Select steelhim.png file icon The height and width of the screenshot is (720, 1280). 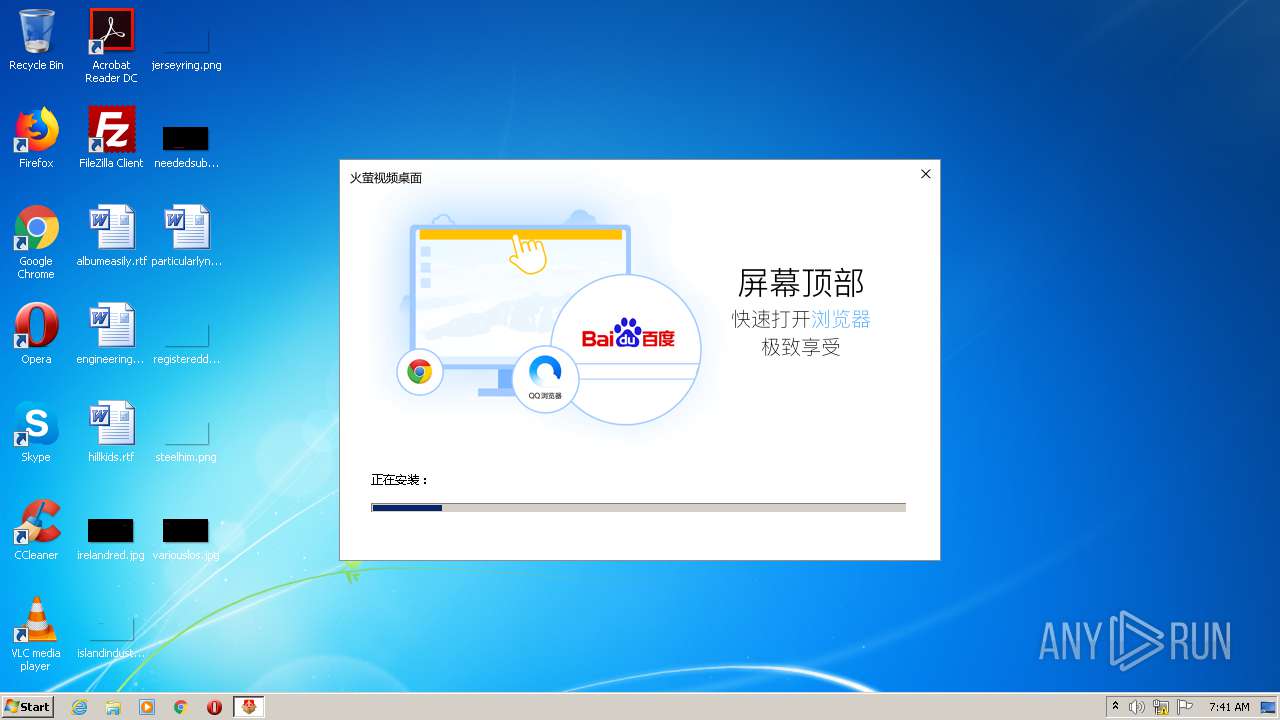[186, 440]
